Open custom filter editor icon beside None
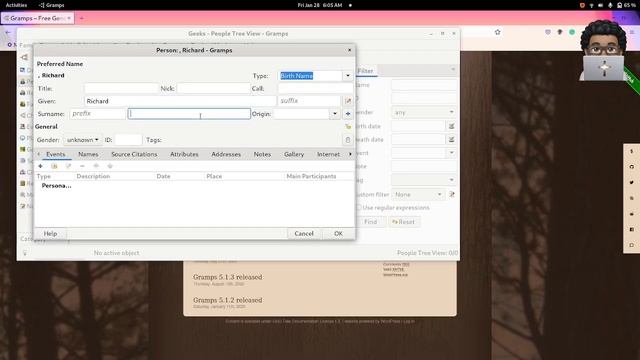Image resolution: width=640 pixels, height=360 pixels. pyautogui.click(x=451, y=194)
